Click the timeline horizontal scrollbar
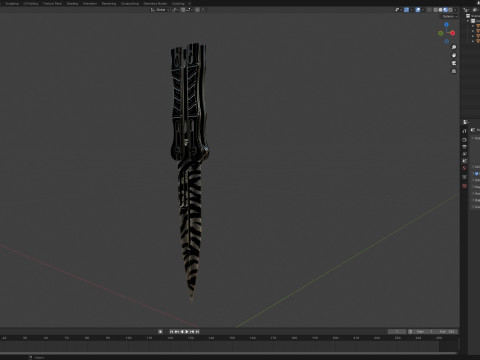This screenshot has width=480, height=360. pos(229,353)
